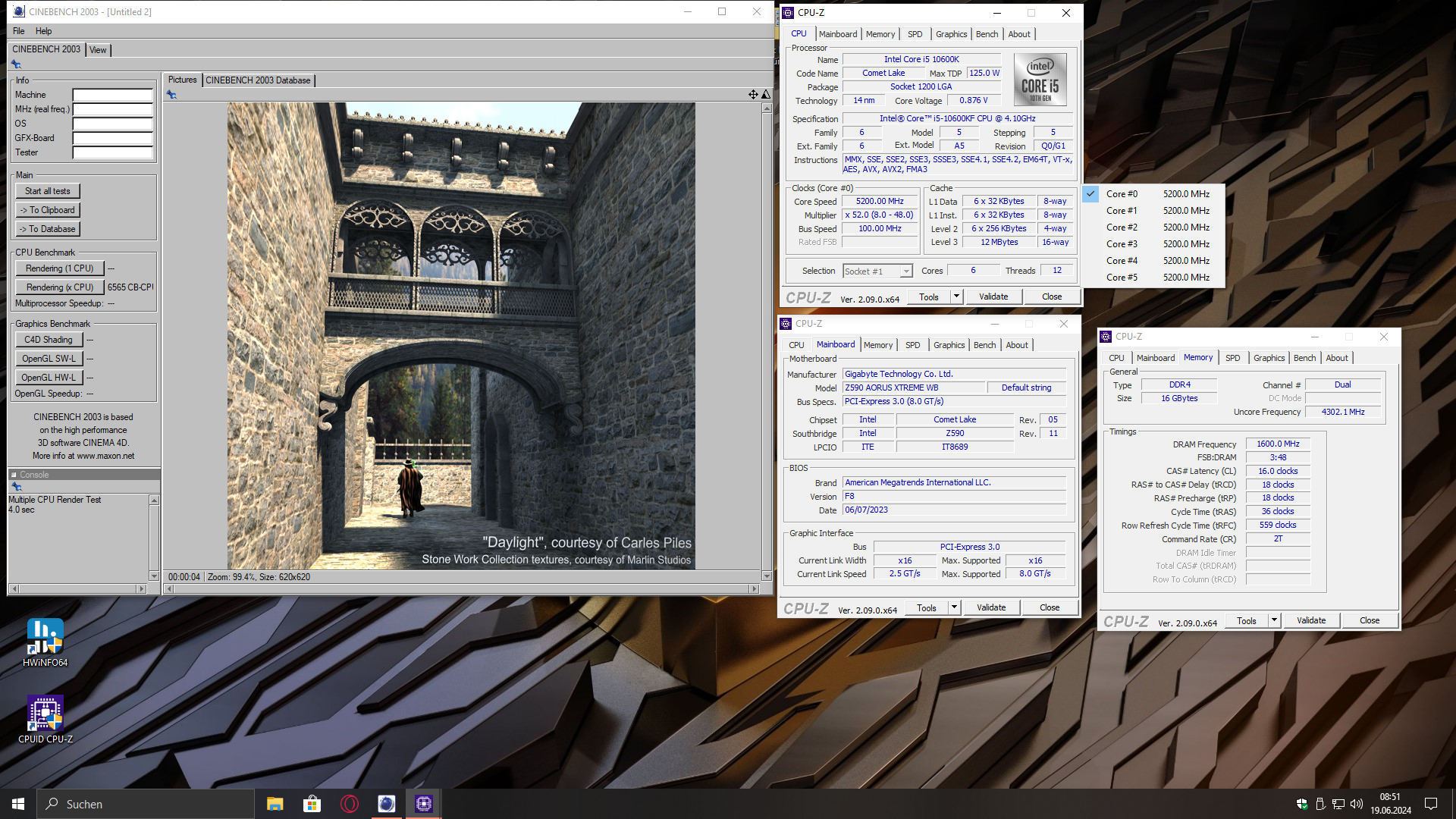The height and width of the screenshot is (819, 1456).
Task: Click the taskbar Suchen search box
Action: coord(146,804)
